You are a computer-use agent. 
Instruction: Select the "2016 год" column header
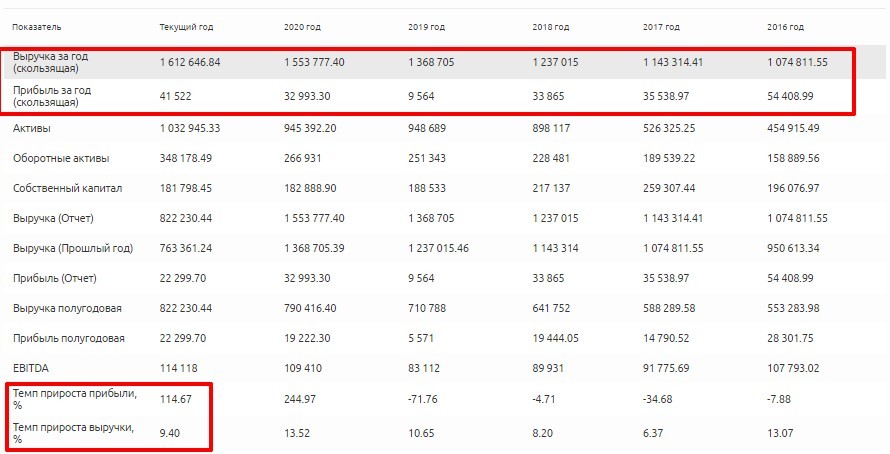785,26
